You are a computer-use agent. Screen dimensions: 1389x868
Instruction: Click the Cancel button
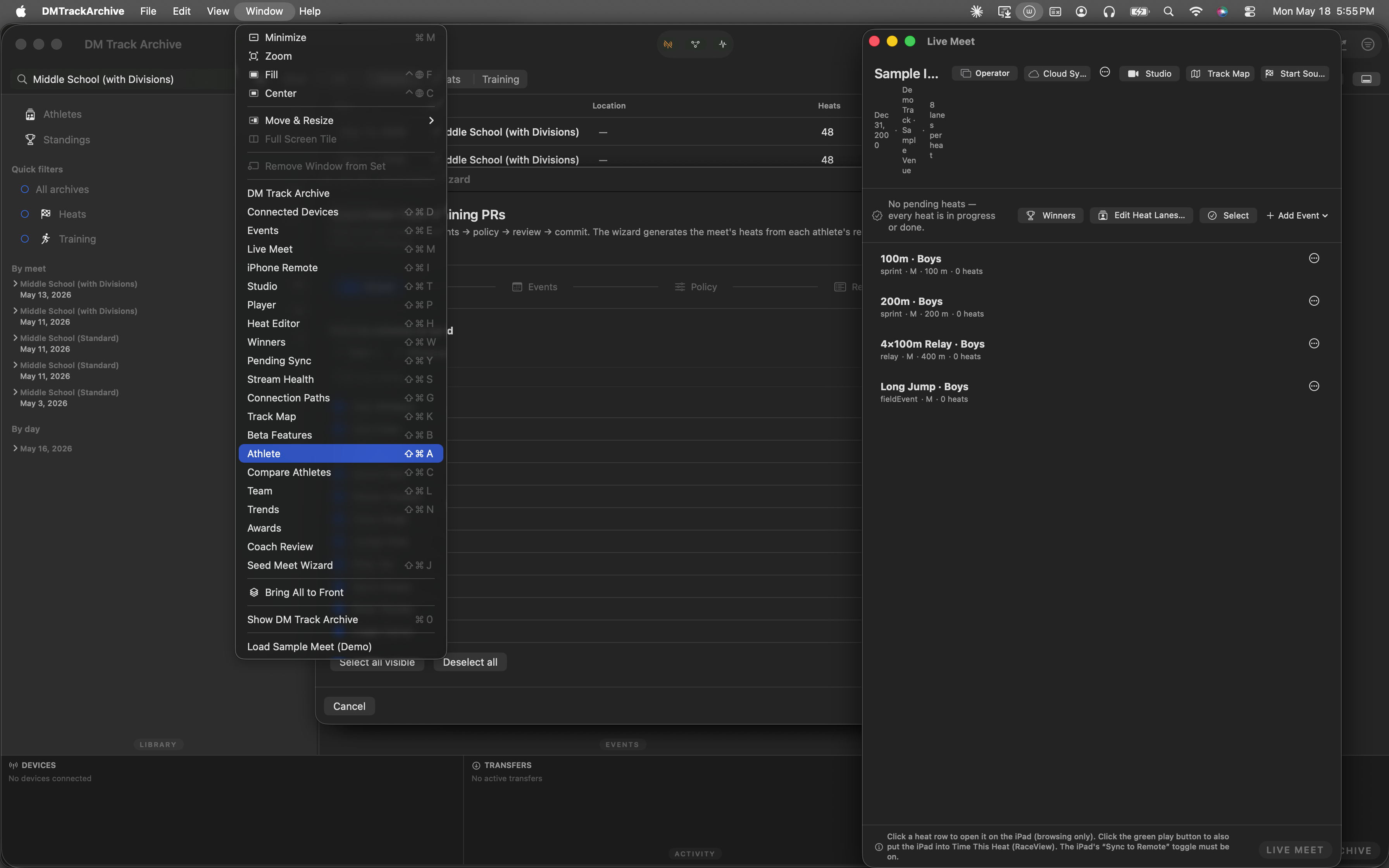[x=349, y=706]
